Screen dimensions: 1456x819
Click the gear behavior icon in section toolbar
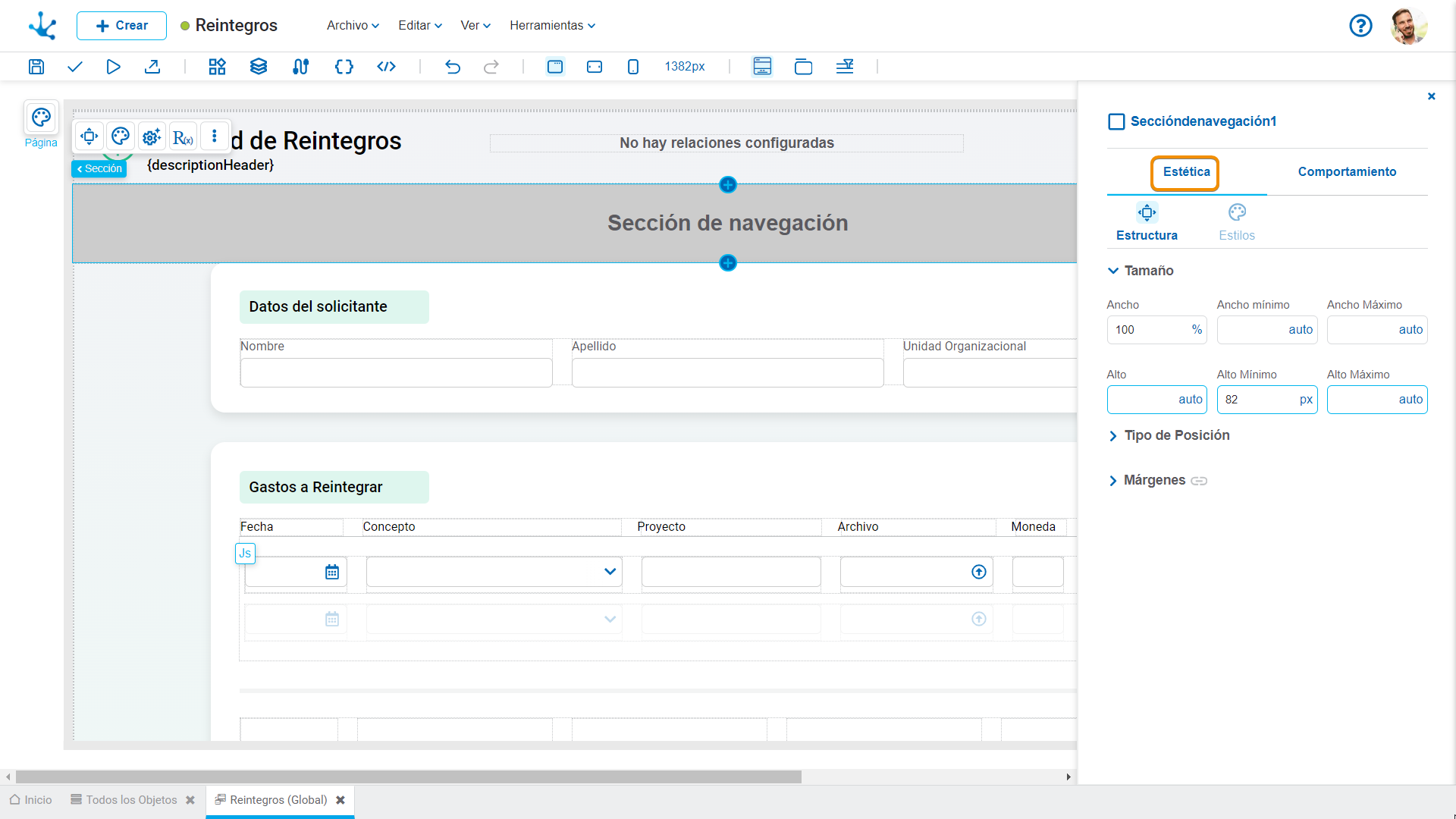(x=152, y=136)
